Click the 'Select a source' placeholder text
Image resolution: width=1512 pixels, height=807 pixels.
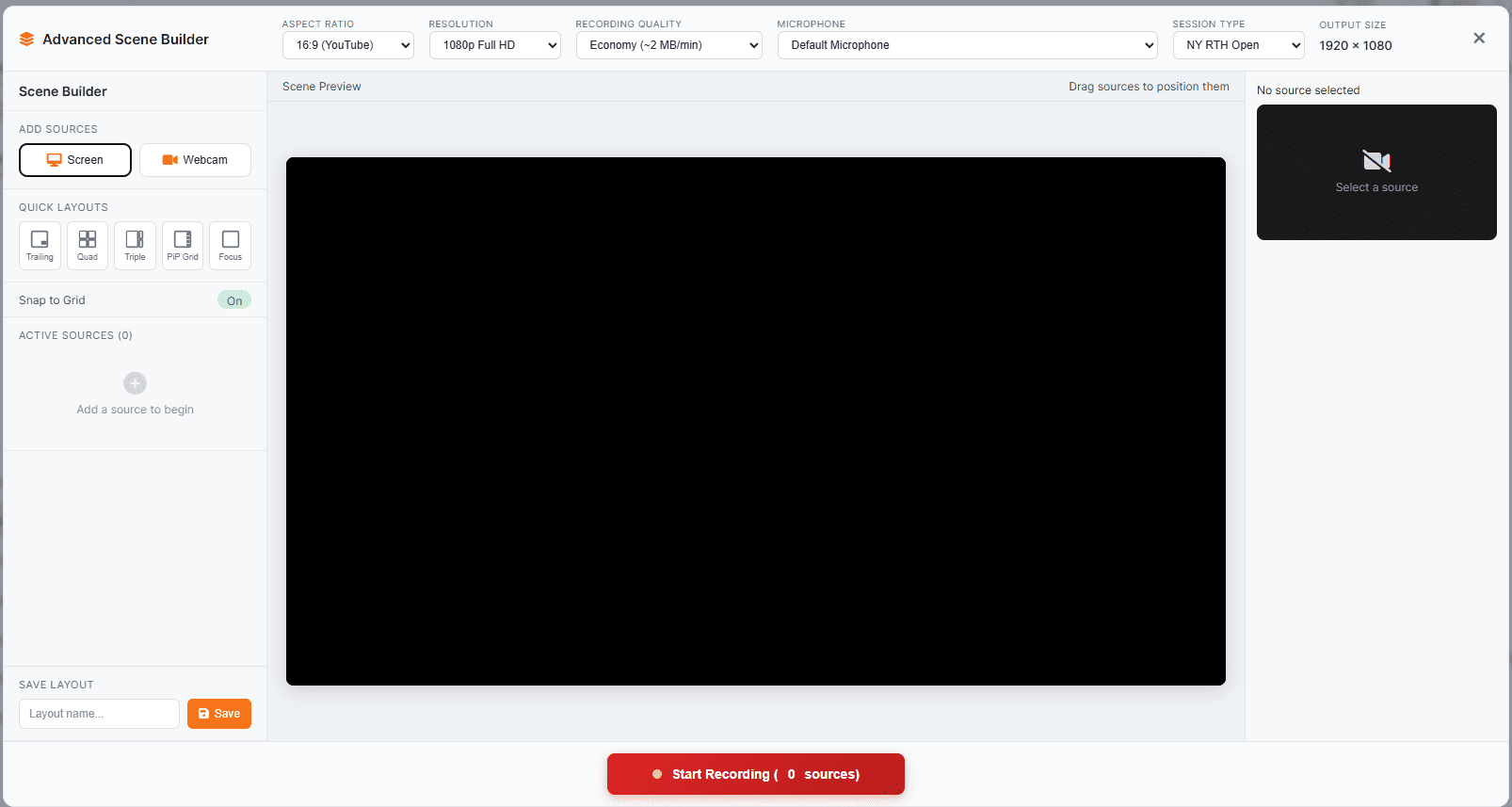(1376, 187)
